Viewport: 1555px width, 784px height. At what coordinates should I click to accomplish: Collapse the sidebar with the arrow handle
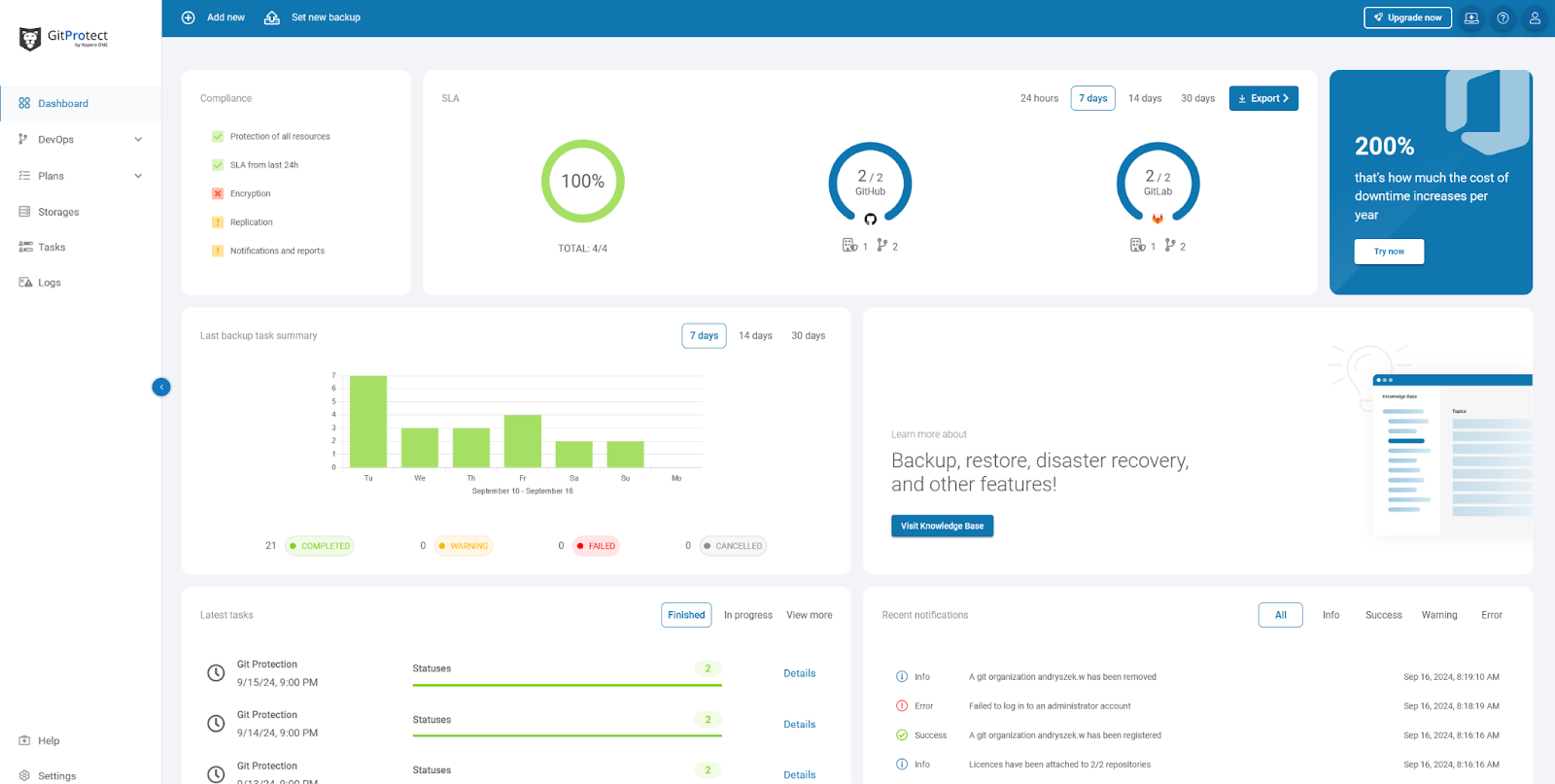[161, 387]
